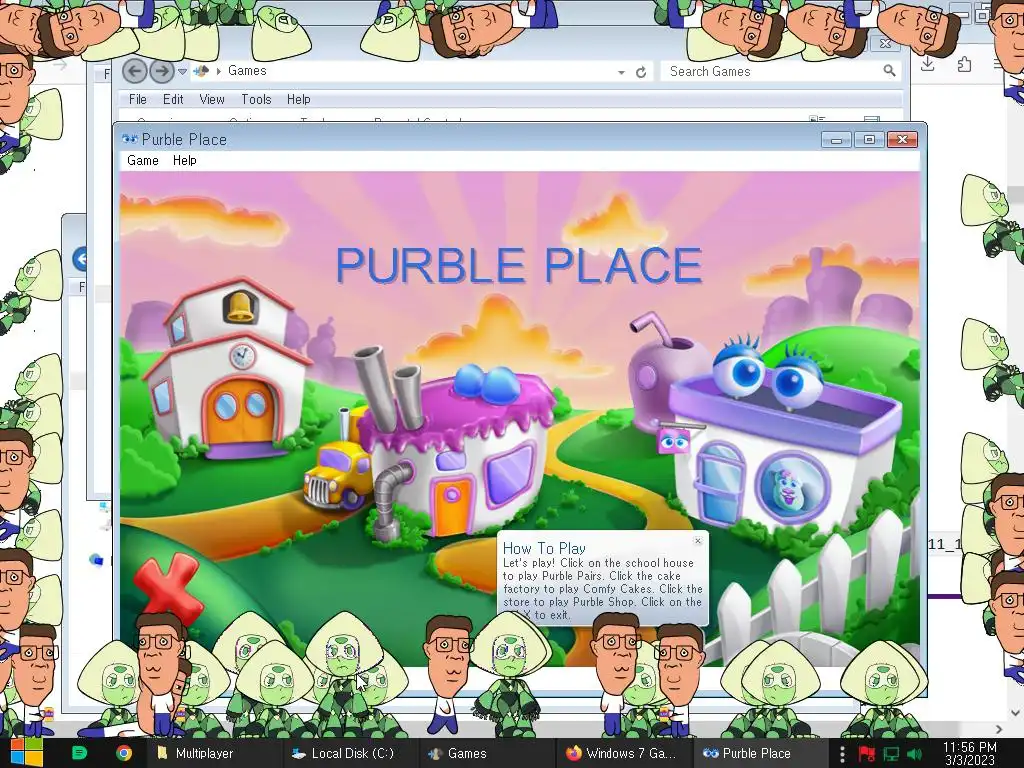Screen dimensions: 1024x768
Task: Click browser download icon behind windows
Action: [927, 64]
